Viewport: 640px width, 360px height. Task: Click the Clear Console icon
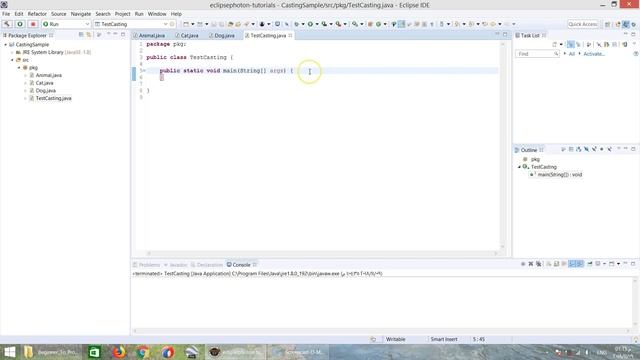tap(549, 264)
